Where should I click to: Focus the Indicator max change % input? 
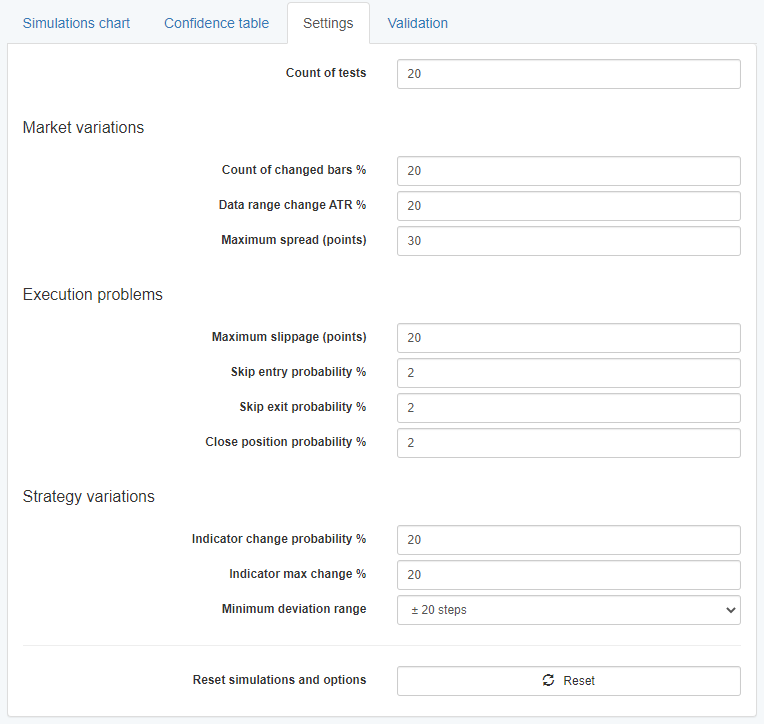tap(568, 575)
